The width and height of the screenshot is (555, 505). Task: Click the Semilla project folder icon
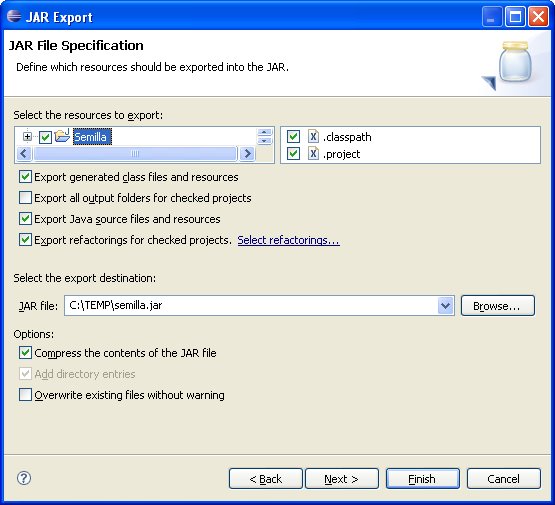pos(63,136)
